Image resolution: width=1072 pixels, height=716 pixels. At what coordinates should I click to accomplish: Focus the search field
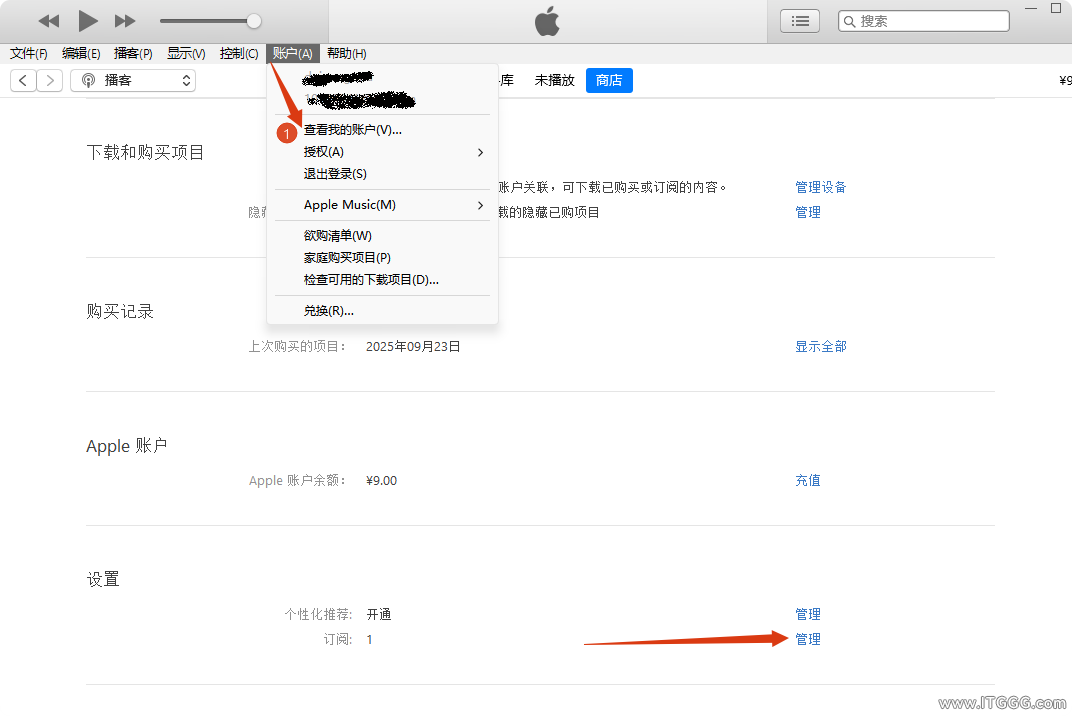[924, 21]
